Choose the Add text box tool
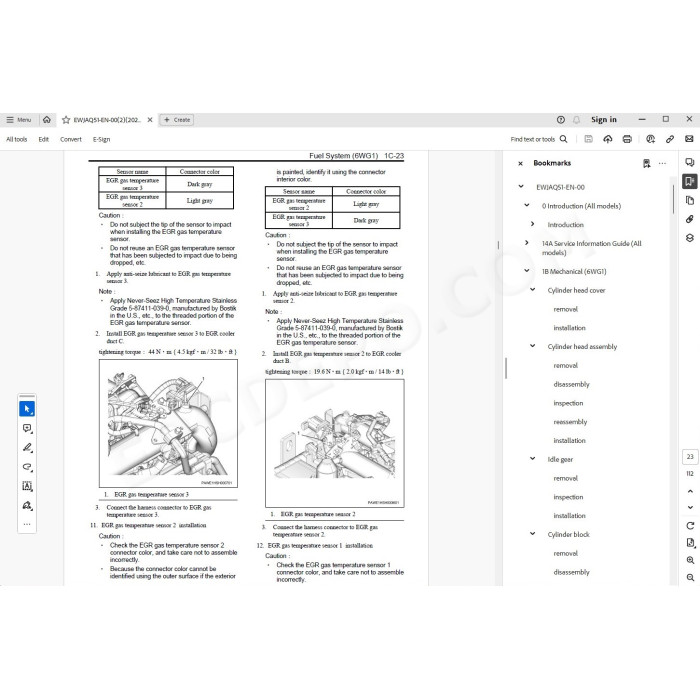Viewport: 700px width, 700px height. point(27,486)
